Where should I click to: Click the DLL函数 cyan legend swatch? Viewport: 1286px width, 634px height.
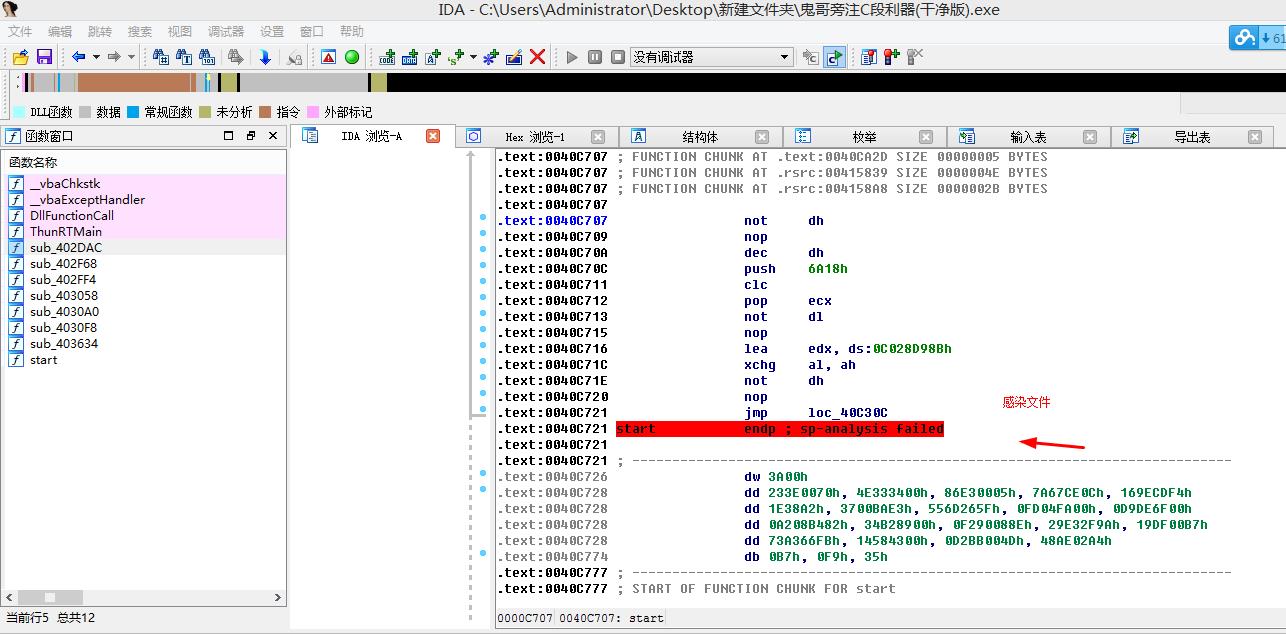coord(19,112)
